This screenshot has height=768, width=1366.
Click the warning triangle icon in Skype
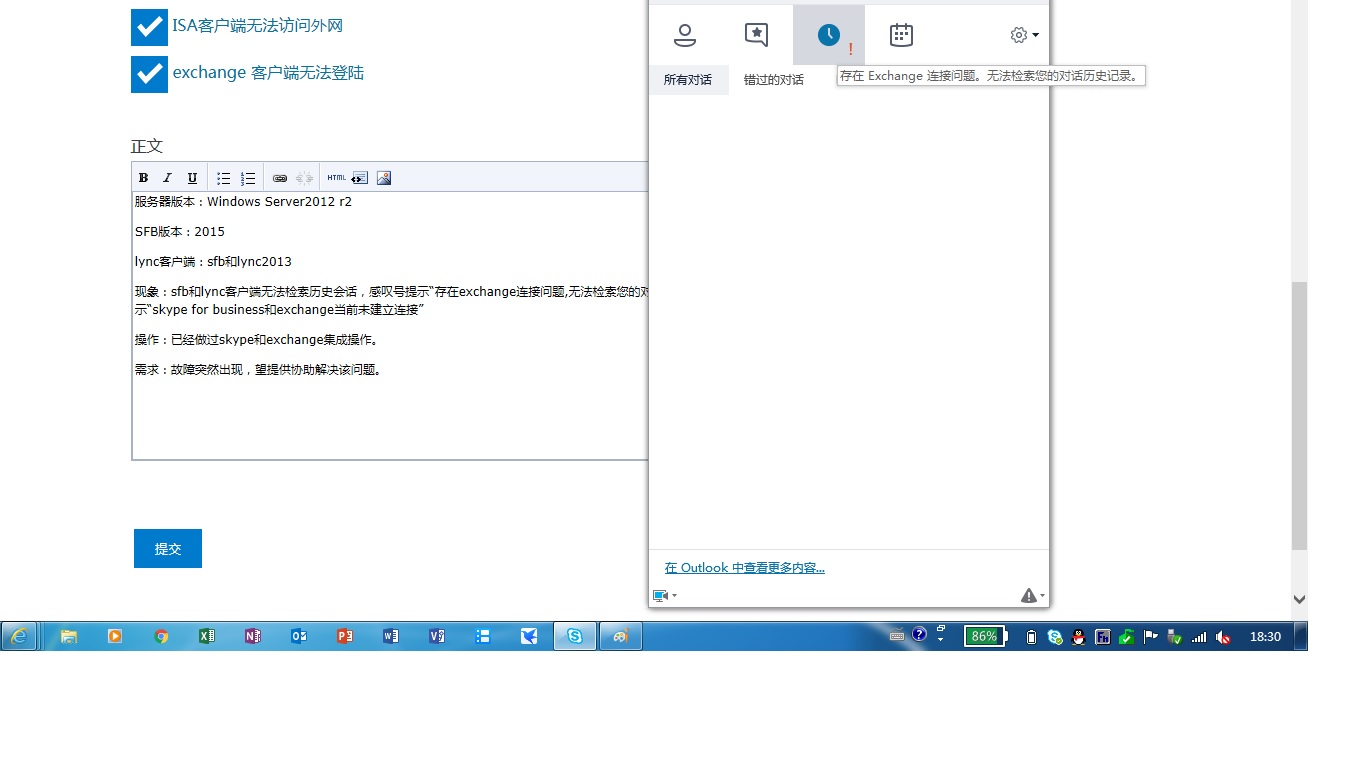pyautogui.click(x=1029, y=595)
